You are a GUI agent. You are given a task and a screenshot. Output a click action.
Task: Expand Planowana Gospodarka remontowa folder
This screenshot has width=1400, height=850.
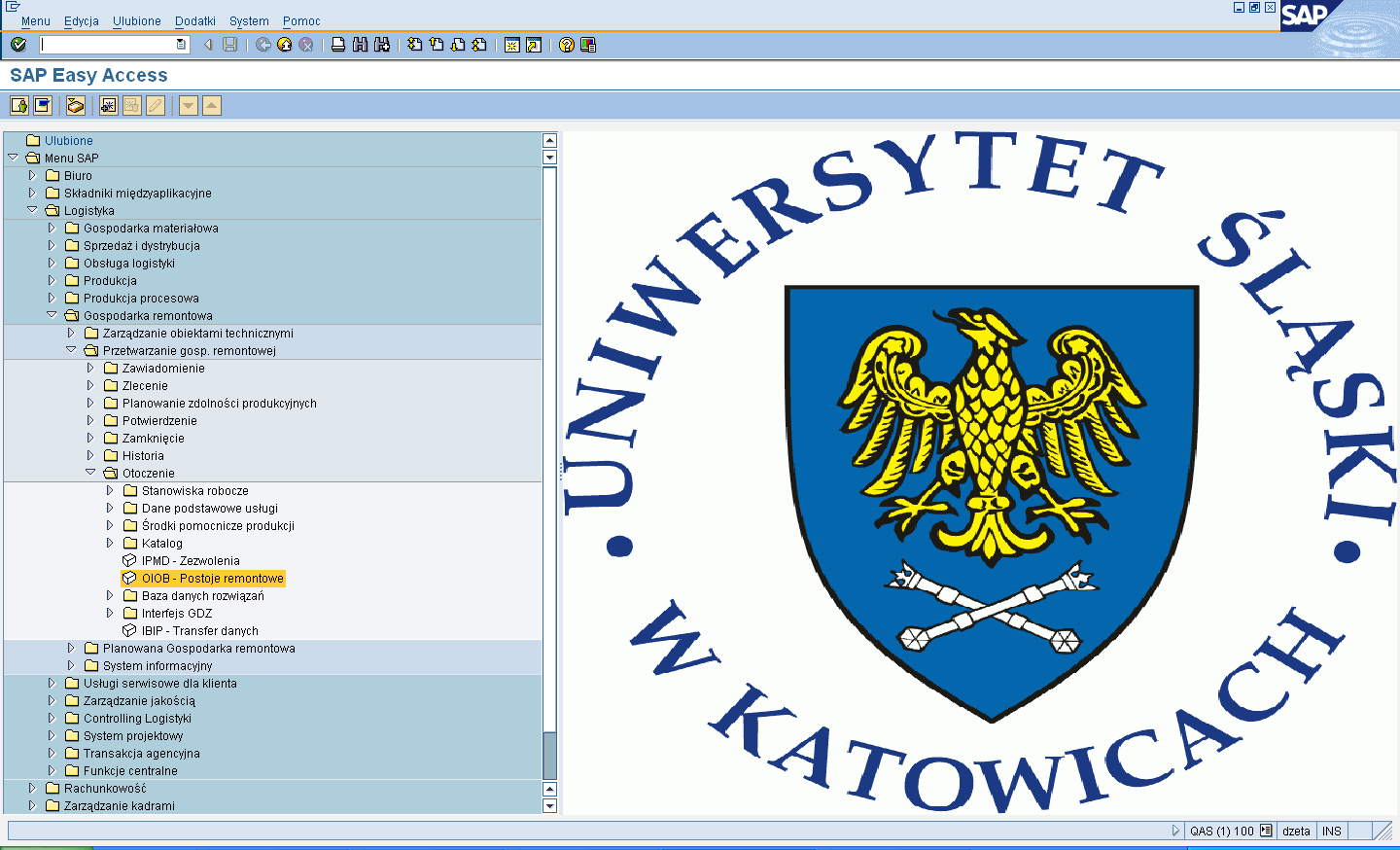click(x=71, y=648)
